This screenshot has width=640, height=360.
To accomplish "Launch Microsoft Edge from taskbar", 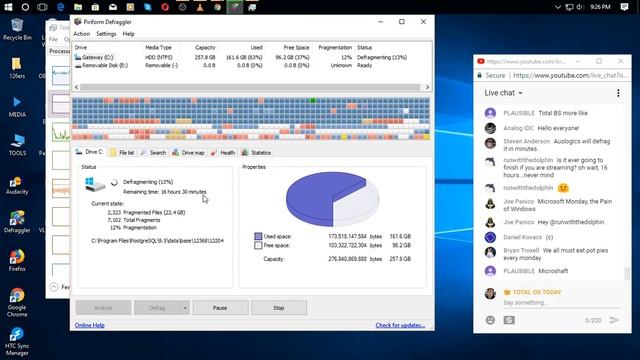I will tap(60, 7).
